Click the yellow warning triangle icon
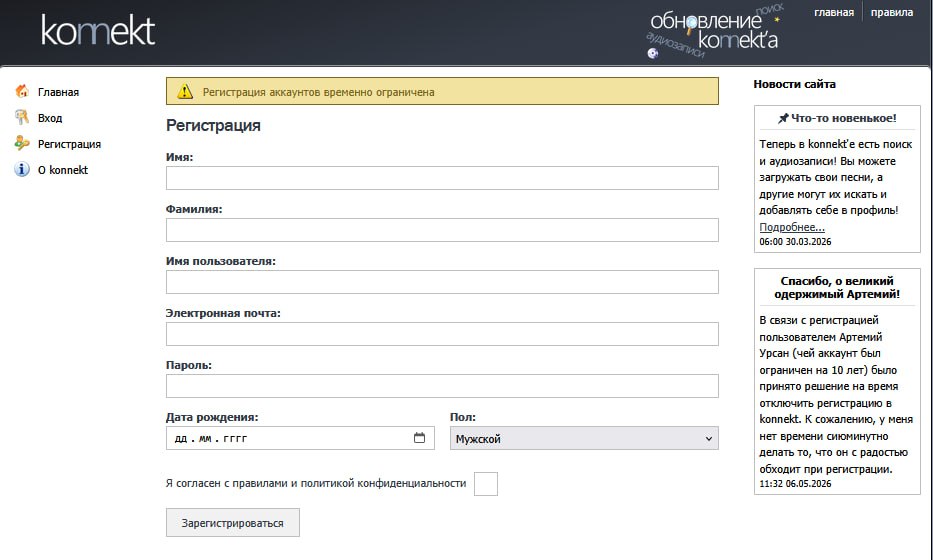This screenshot has height=560, width=933. tap(185, 91)
